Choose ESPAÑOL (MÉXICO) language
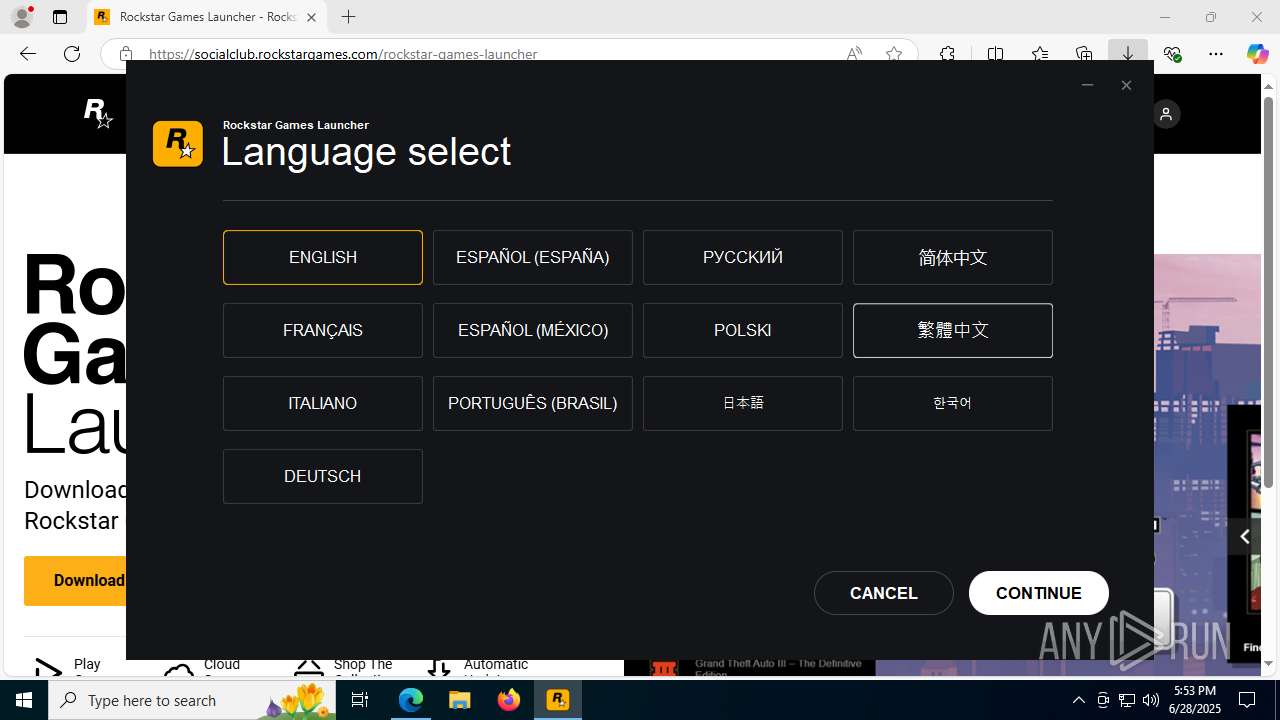 533,330
